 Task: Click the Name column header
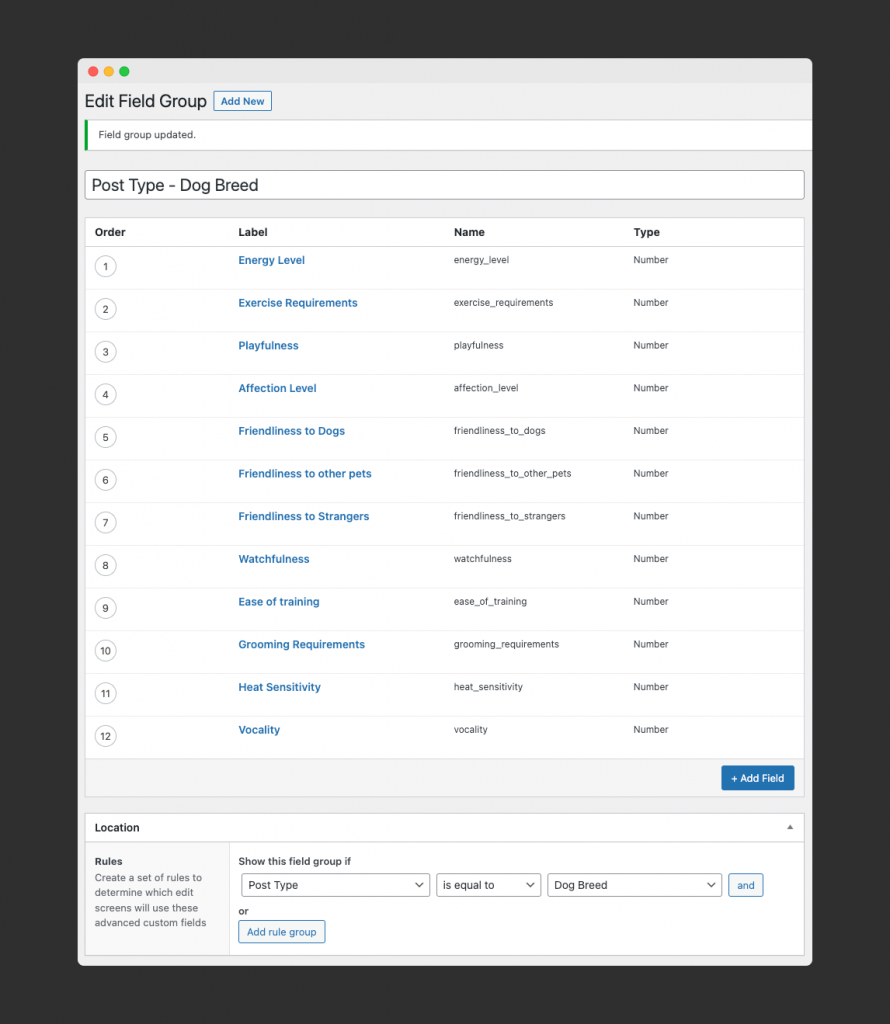469,232
